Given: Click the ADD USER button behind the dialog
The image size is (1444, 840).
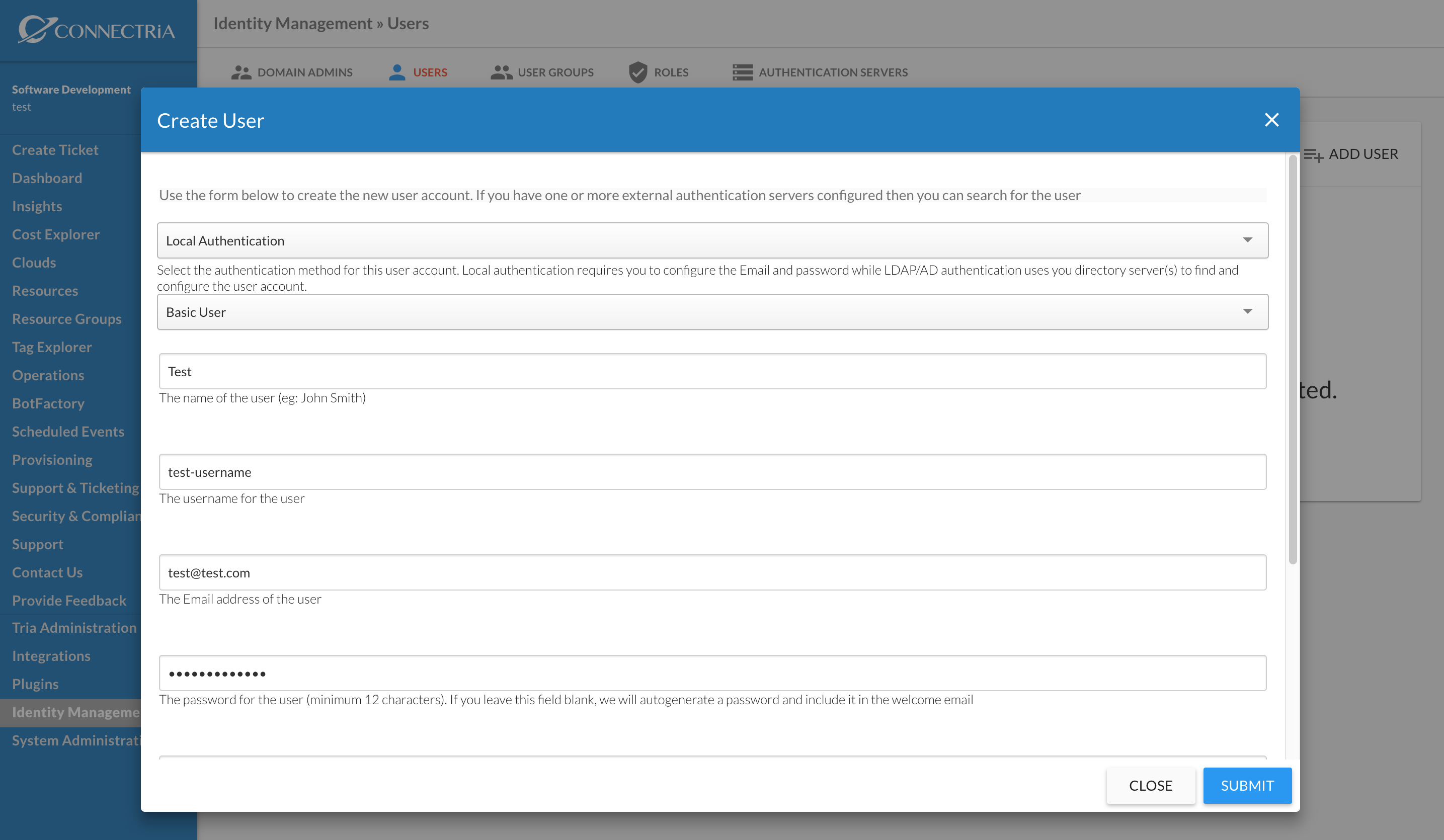Looking at the screenshot, I should pyautogui.click(x=1351, y=154).
